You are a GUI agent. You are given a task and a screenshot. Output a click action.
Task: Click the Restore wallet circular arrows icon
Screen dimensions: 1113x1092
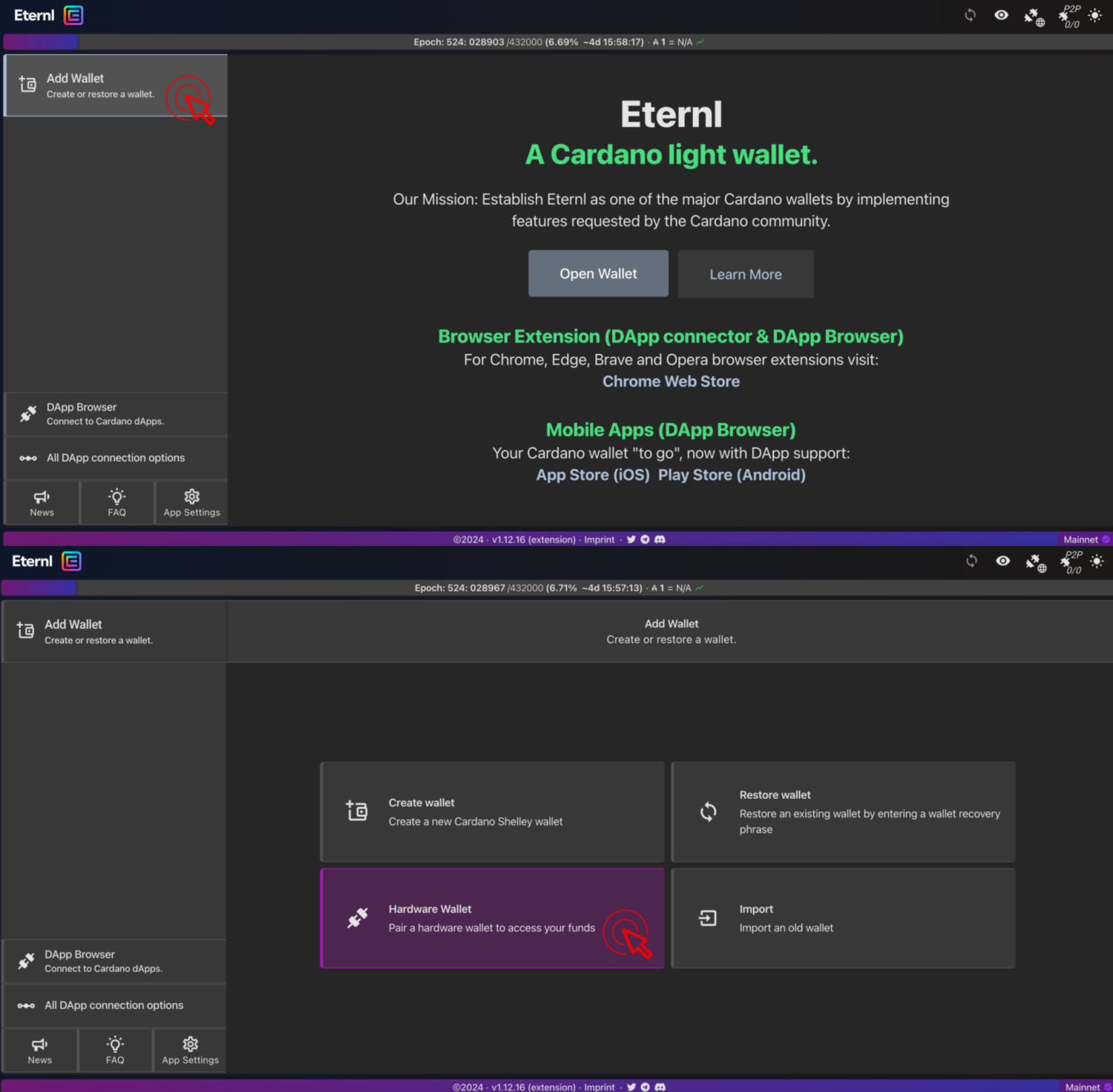[709, 812]
